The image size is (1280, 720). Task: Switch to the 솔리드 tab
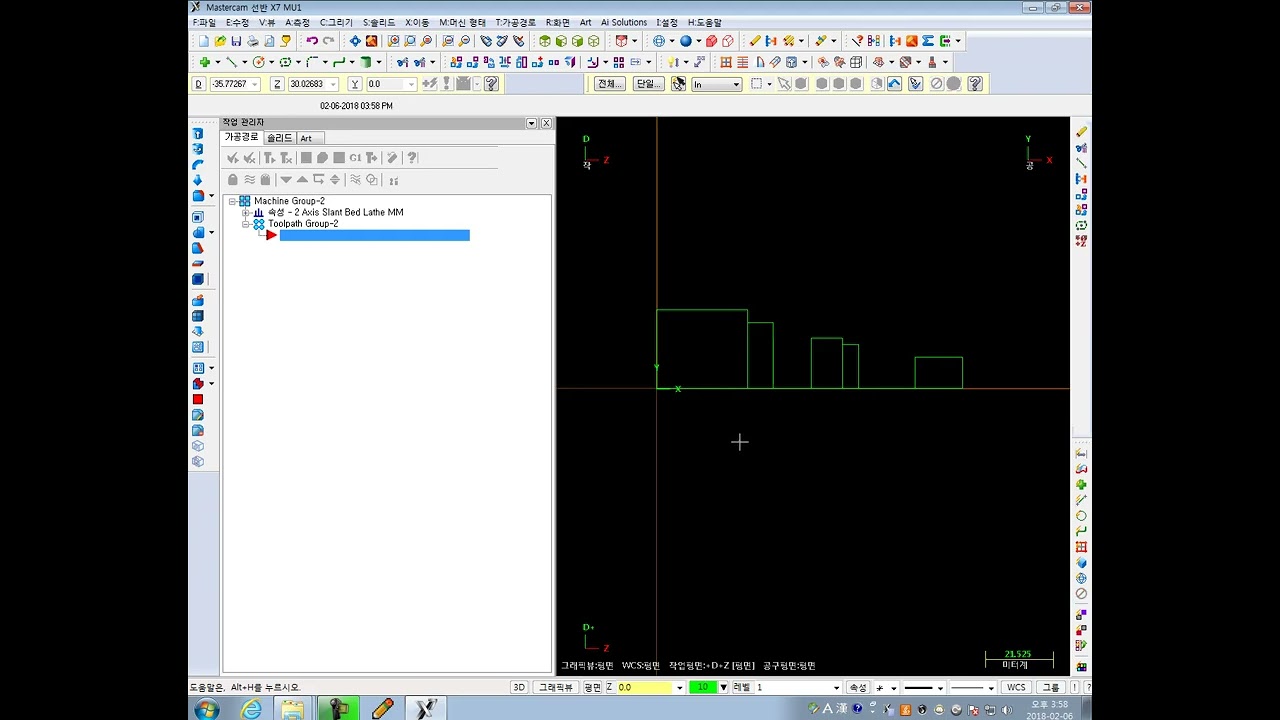click(280, 138)
